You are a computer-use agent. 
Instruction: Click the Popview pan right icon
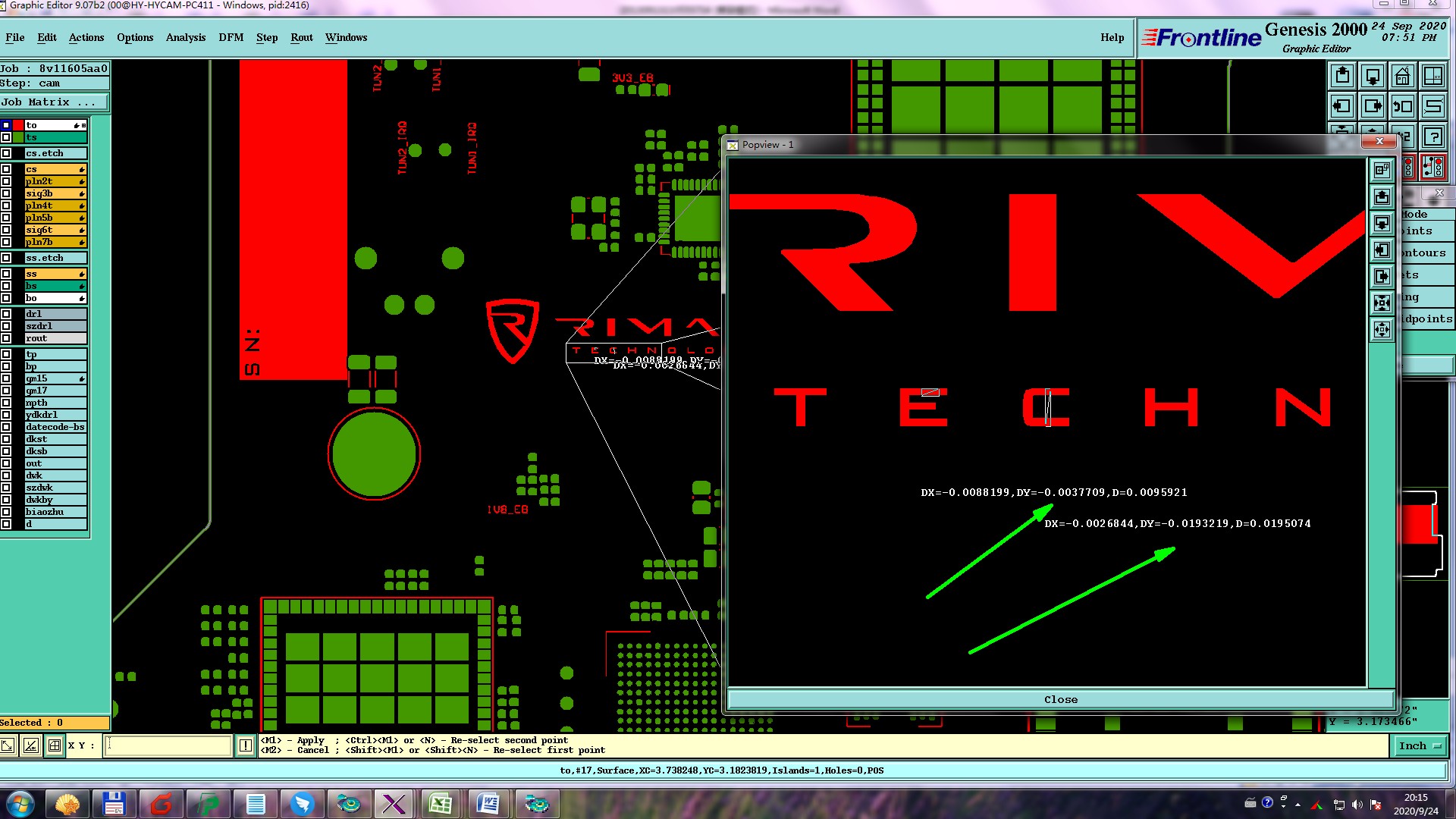pyautogui.click(x=1382, y=277)
